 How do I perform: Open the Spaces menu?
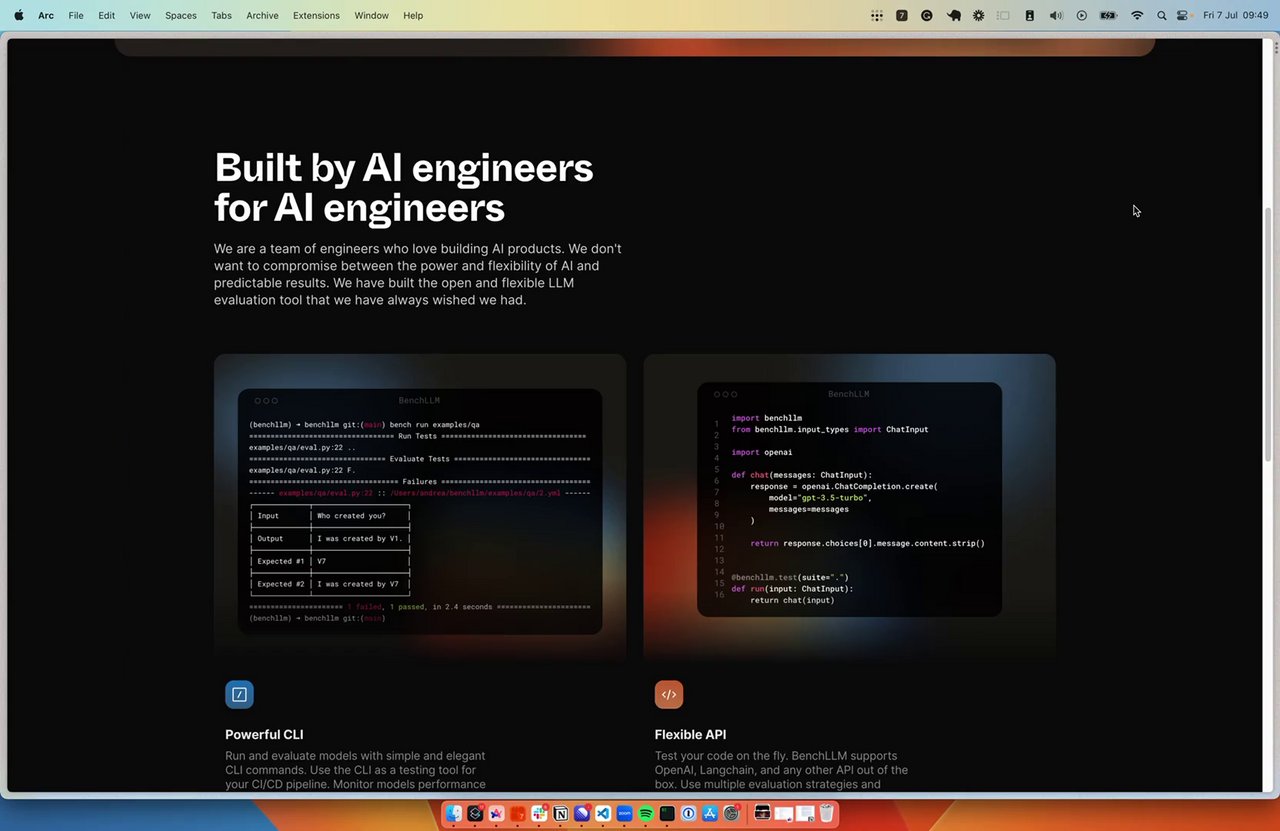pyautogui.click(x=181, y=15)
